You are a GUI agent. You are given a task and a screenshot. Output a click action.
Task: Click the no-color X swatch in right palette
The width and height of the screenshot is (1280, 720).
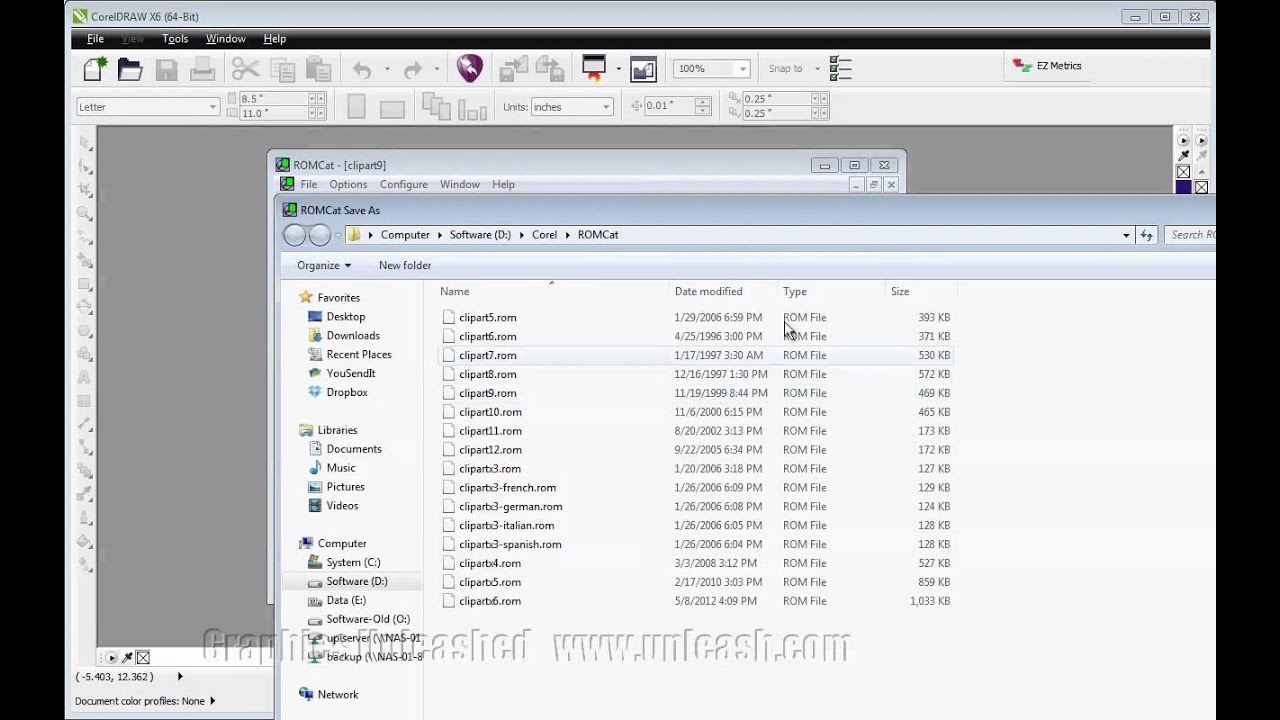coord(1201,187)
